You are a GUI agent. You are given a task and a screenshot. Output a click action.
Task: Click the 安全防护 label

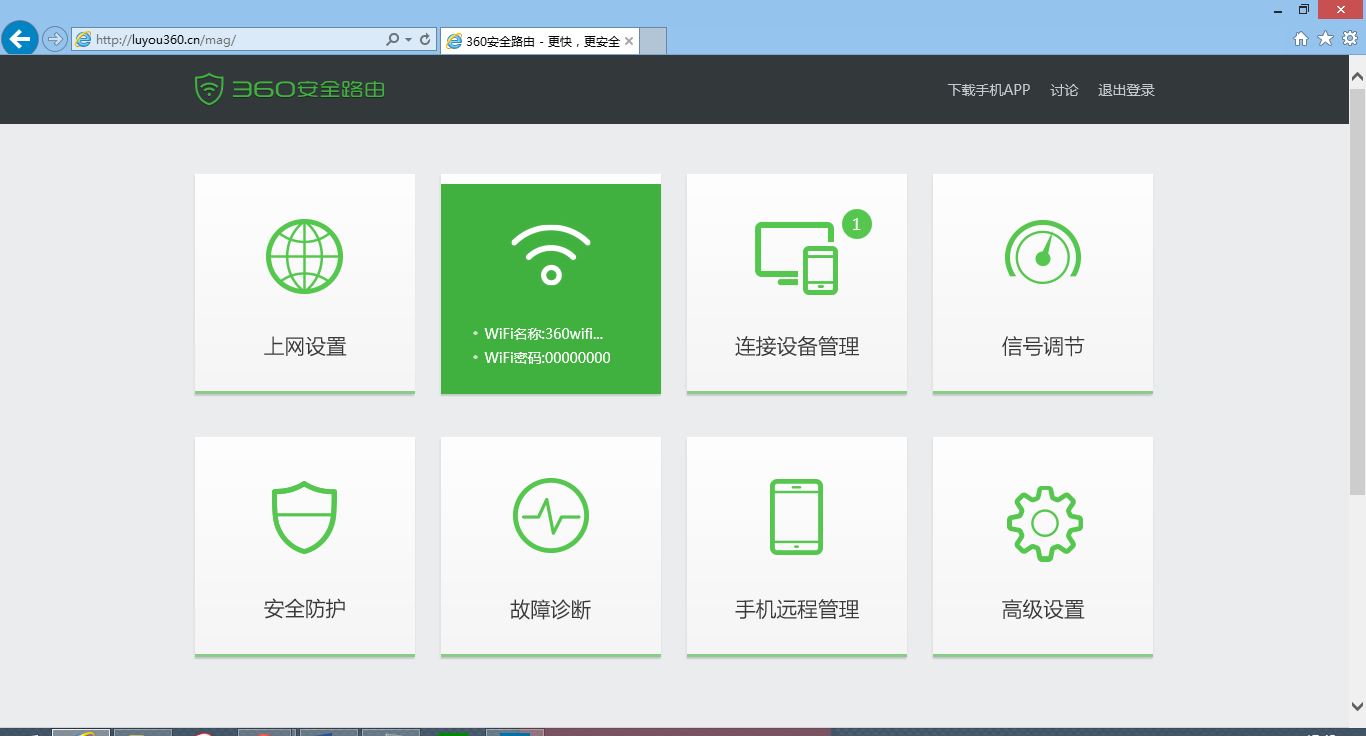tap(305, 609)
